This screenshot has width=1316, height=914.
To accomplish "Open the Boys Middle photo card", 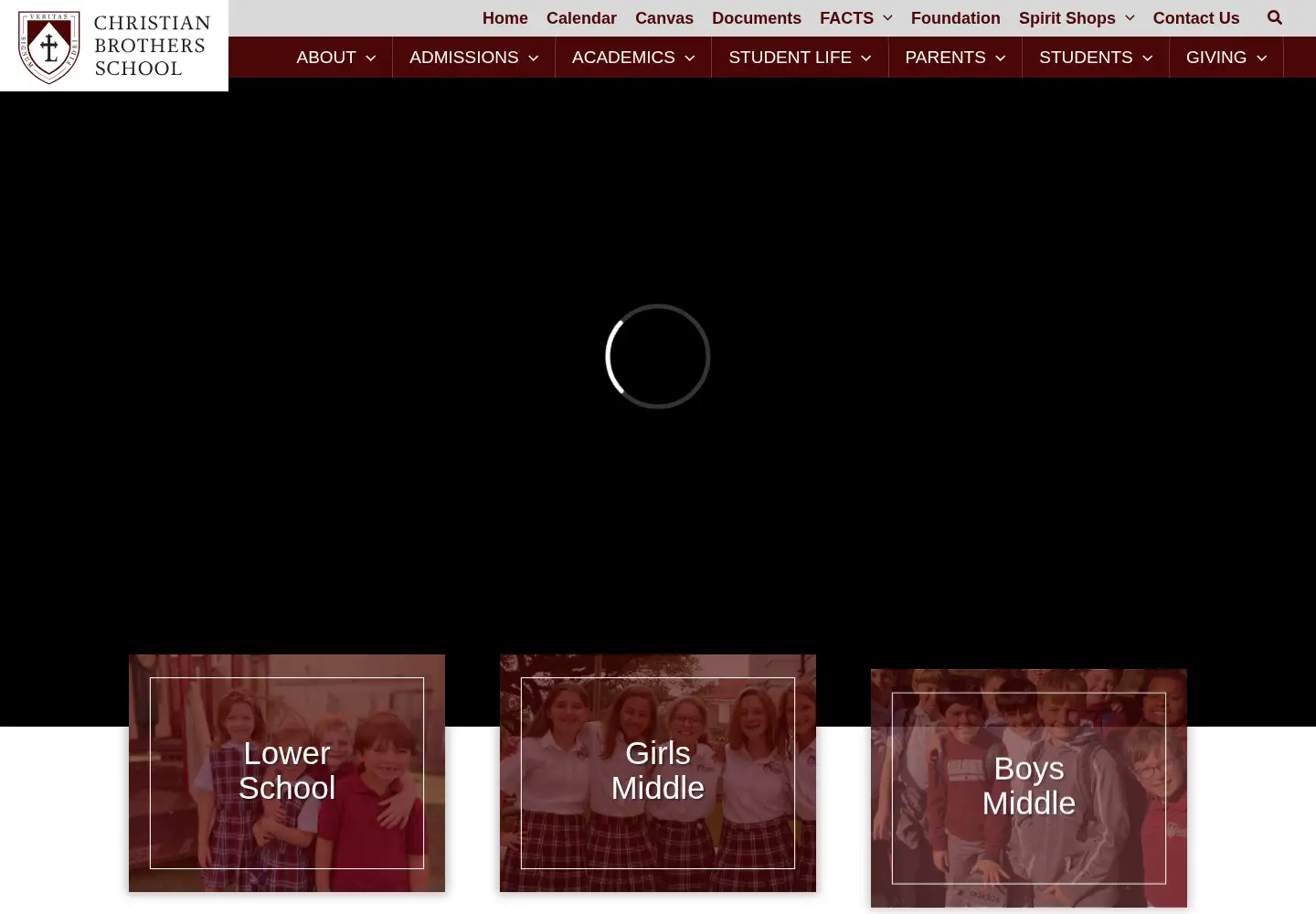I will click(1029, 788).
